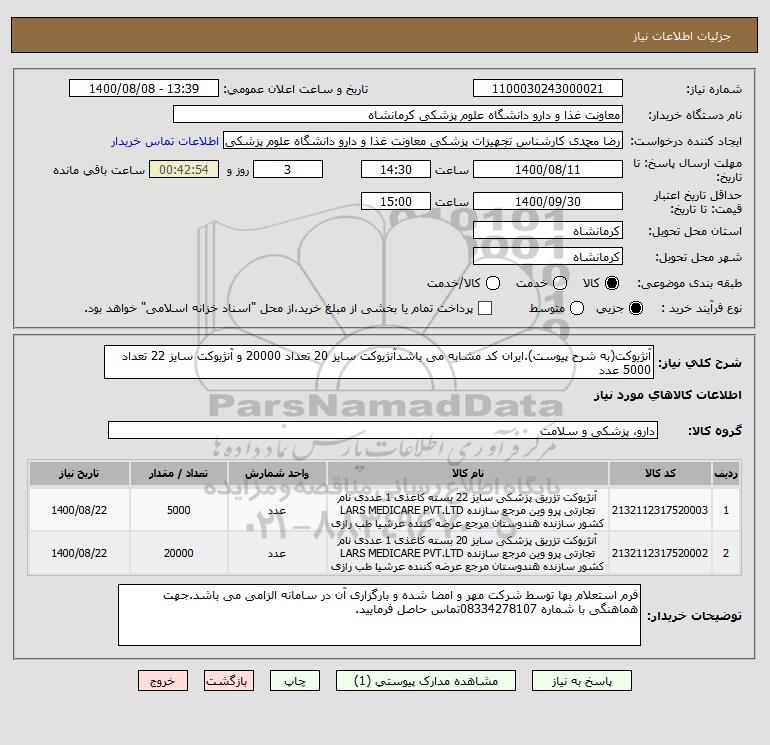
Task: Click the remaining days field showing 3
Action: (x=288, y=170)
